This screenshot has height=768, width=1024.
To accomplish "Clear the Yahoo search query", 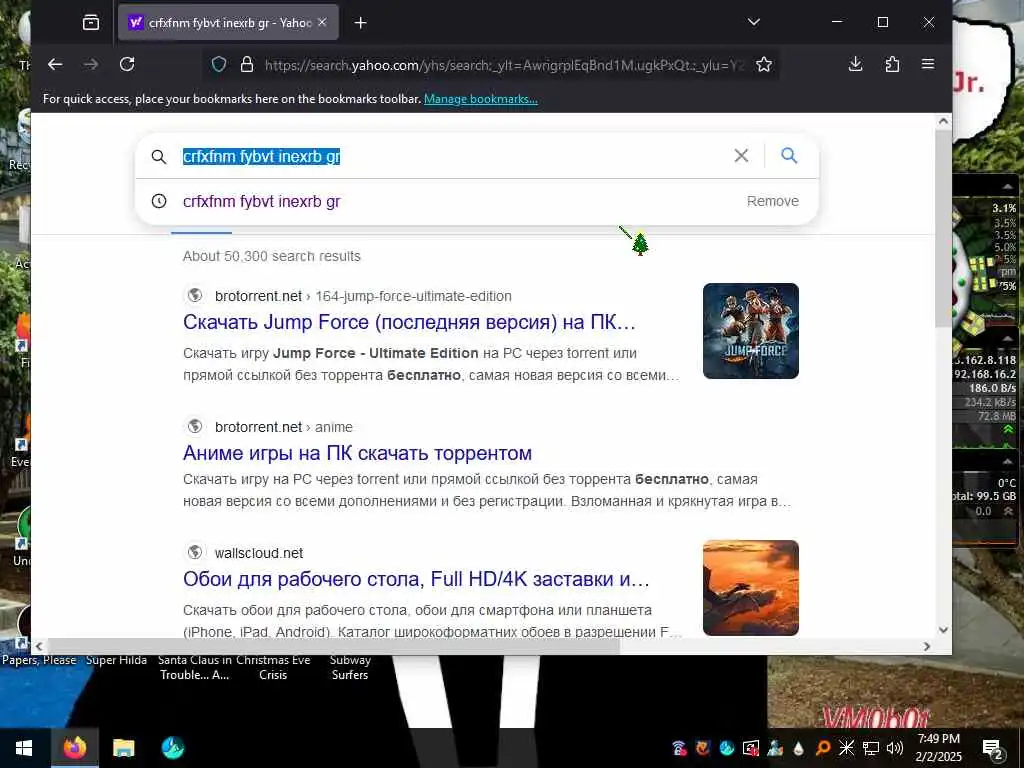I will coord(741,155).
